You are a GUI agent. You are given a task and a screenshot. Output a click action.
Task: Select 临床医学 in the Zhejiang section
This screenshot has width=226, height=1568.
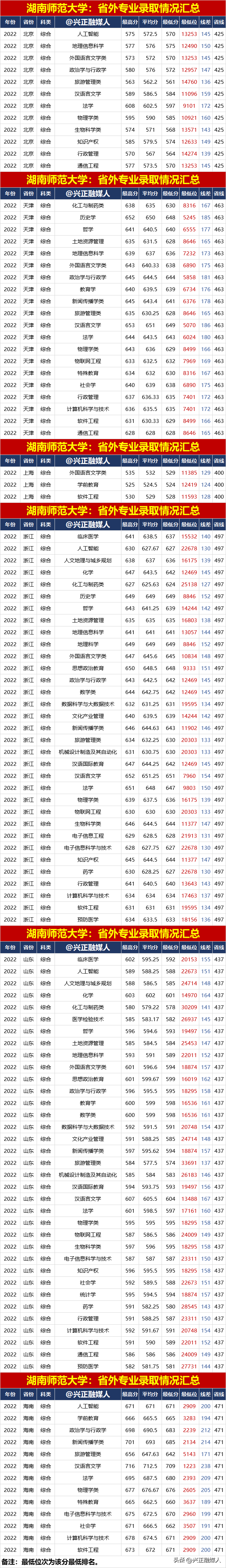pyautogui.click(x=88, y=536)
